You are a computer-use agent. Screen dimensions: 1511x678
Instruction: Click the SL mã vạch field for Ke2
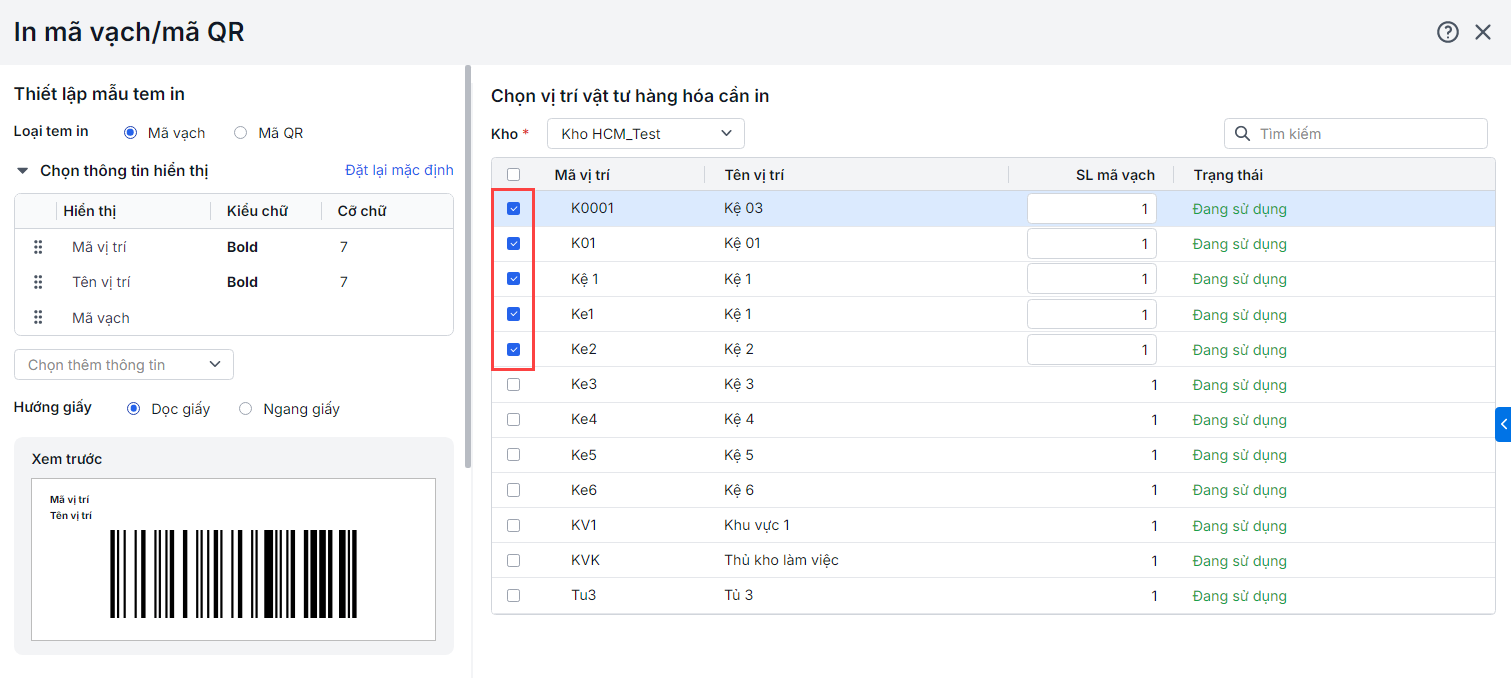1091,350
